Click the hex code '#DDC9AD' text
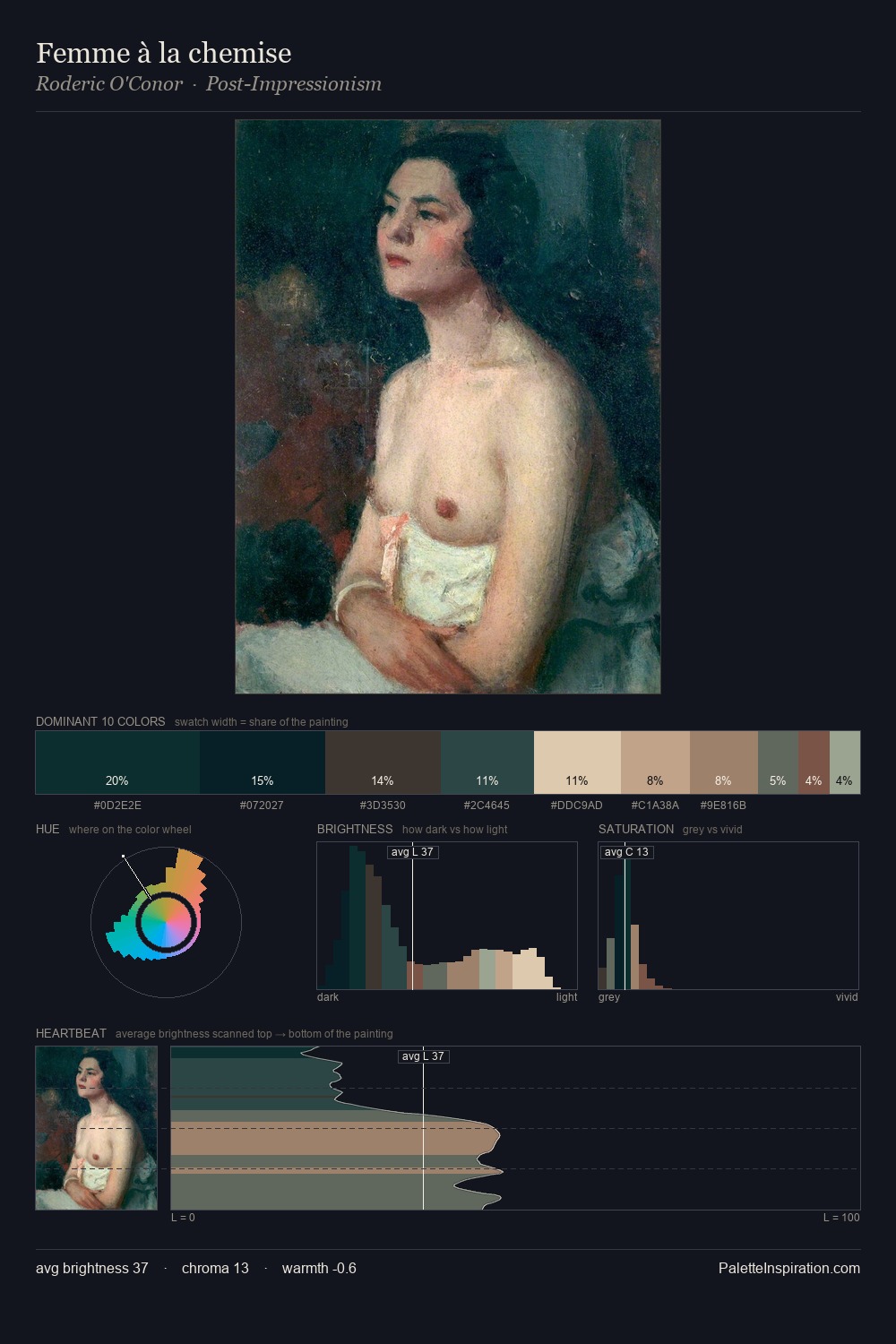The height and width of the screenshot is (1344, 896). click(x=577, y=805)
